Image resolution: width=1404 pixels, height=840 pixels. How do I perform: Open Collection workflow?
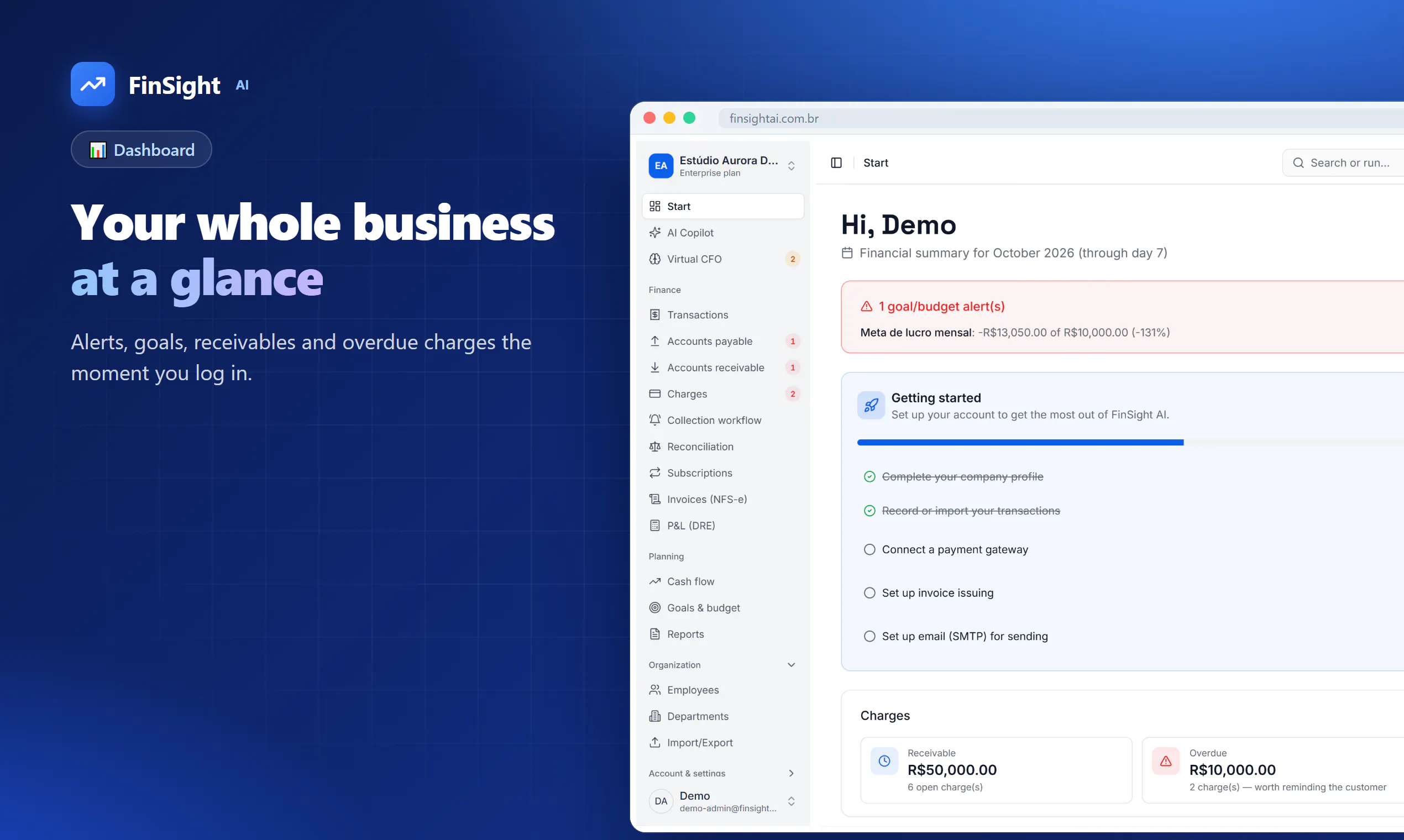point(723,420)
